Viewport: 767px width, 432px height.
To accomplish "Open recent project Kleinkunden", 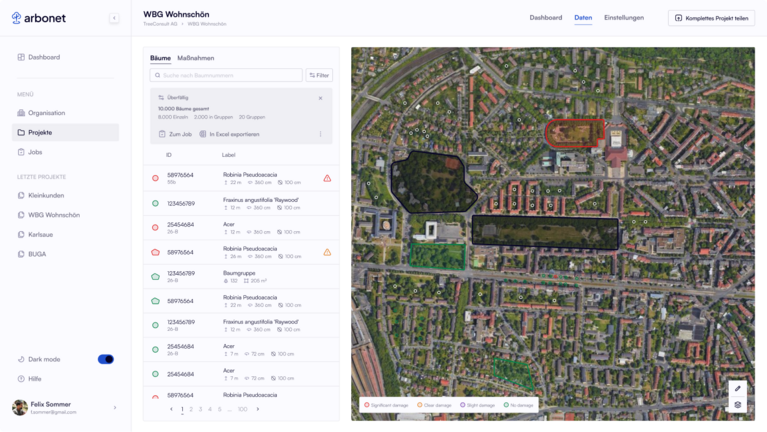I will [x=41, y=195].
